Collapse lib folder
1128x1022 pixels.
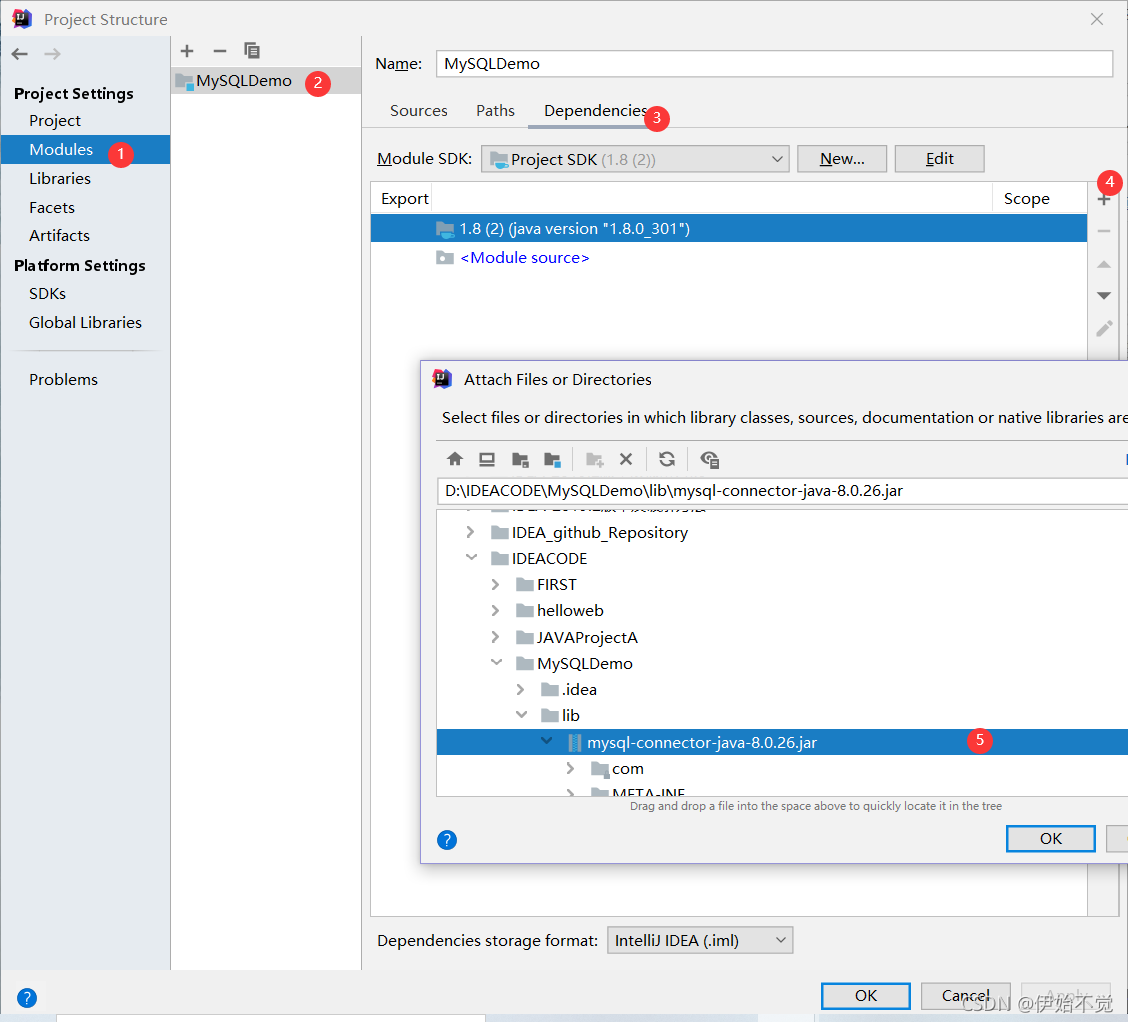click(x=522, y=716)
